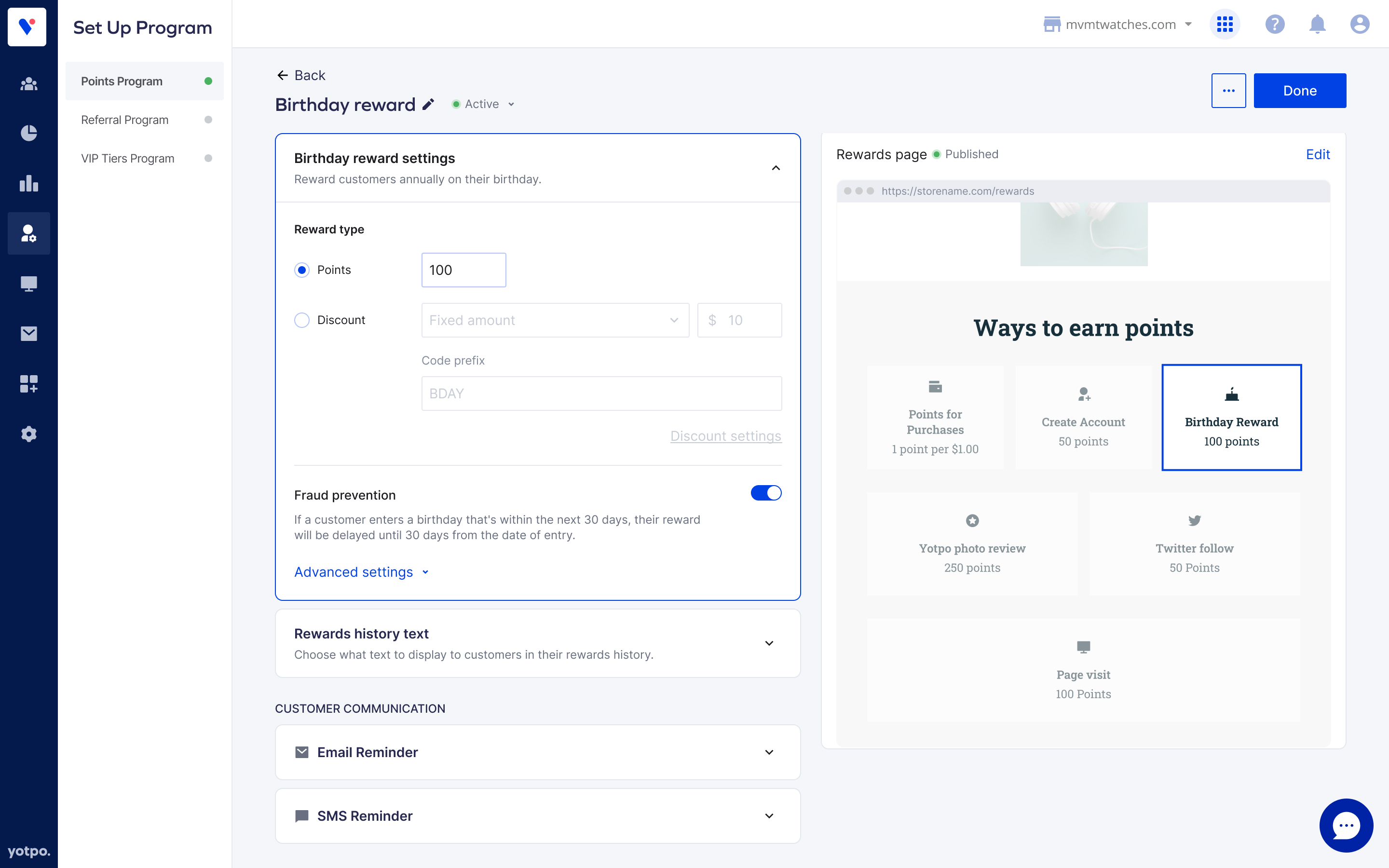Image resolution: width=1389 pixels, height=868 pixels.
Task: Switch to the VIP Tiers Program item
Action: pos(127,159)
